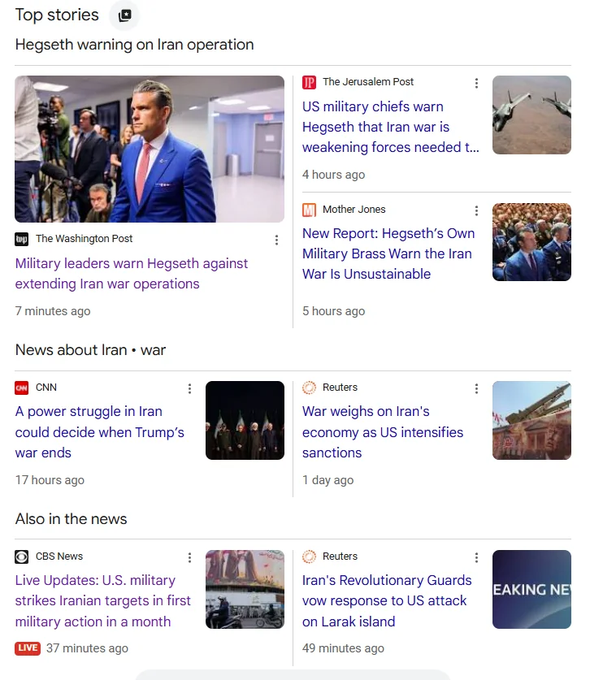Open 'US military chiefs warn Hegseth' headline
The image size is (590, 680).
(x=390, y=127)
